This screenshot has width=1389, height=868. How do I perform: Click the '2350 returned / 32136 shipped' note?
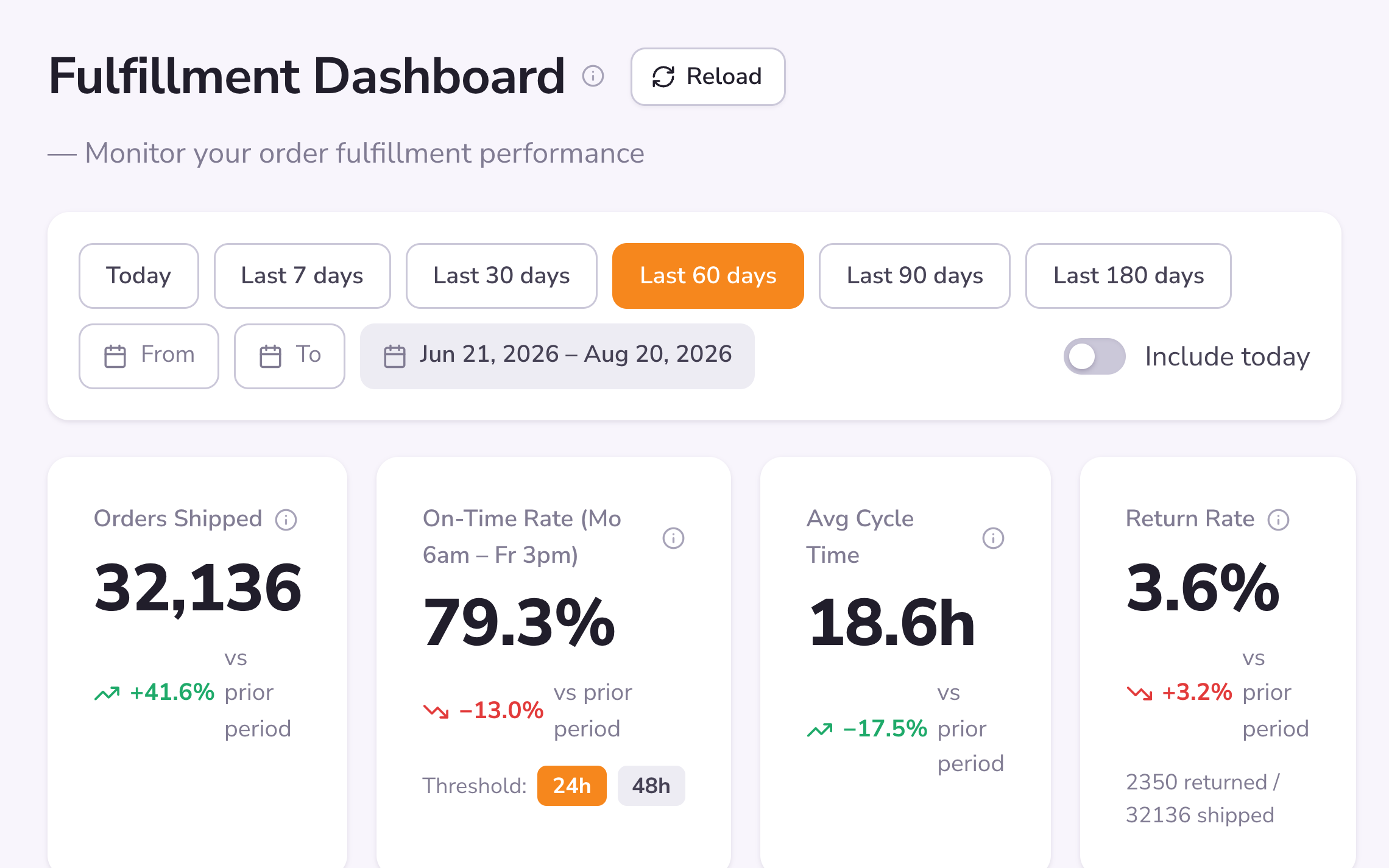click(1203, 799)
